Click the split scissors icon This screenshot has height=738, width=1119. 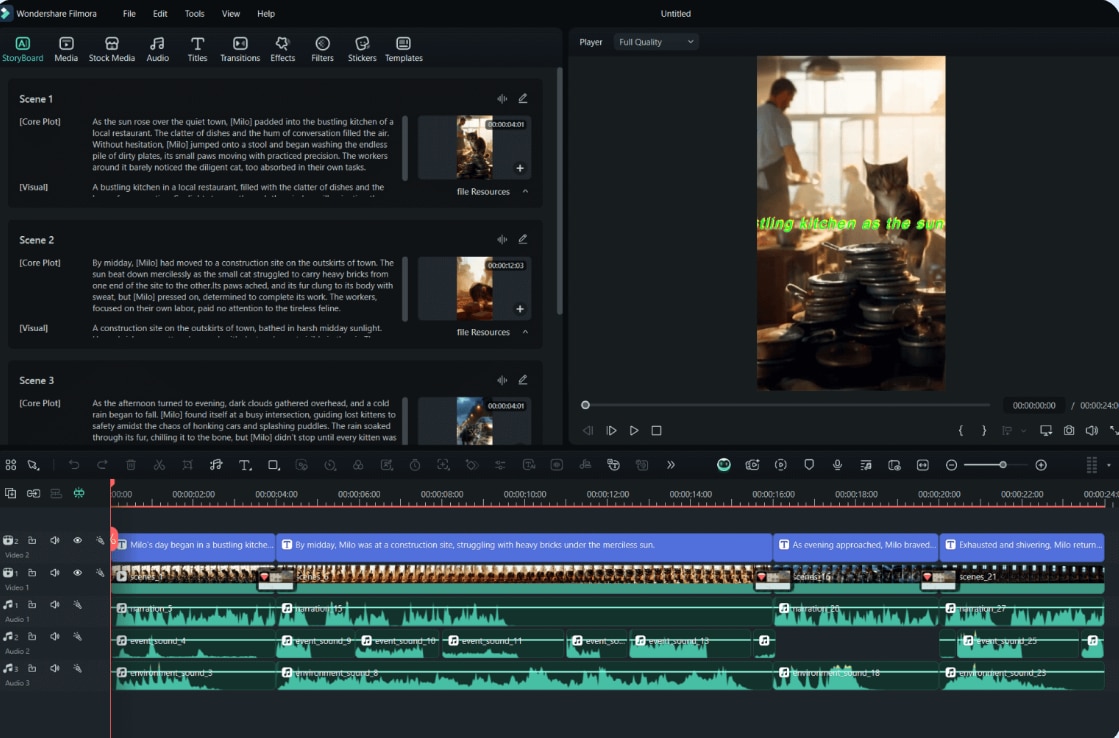click(x=159, y=465)
